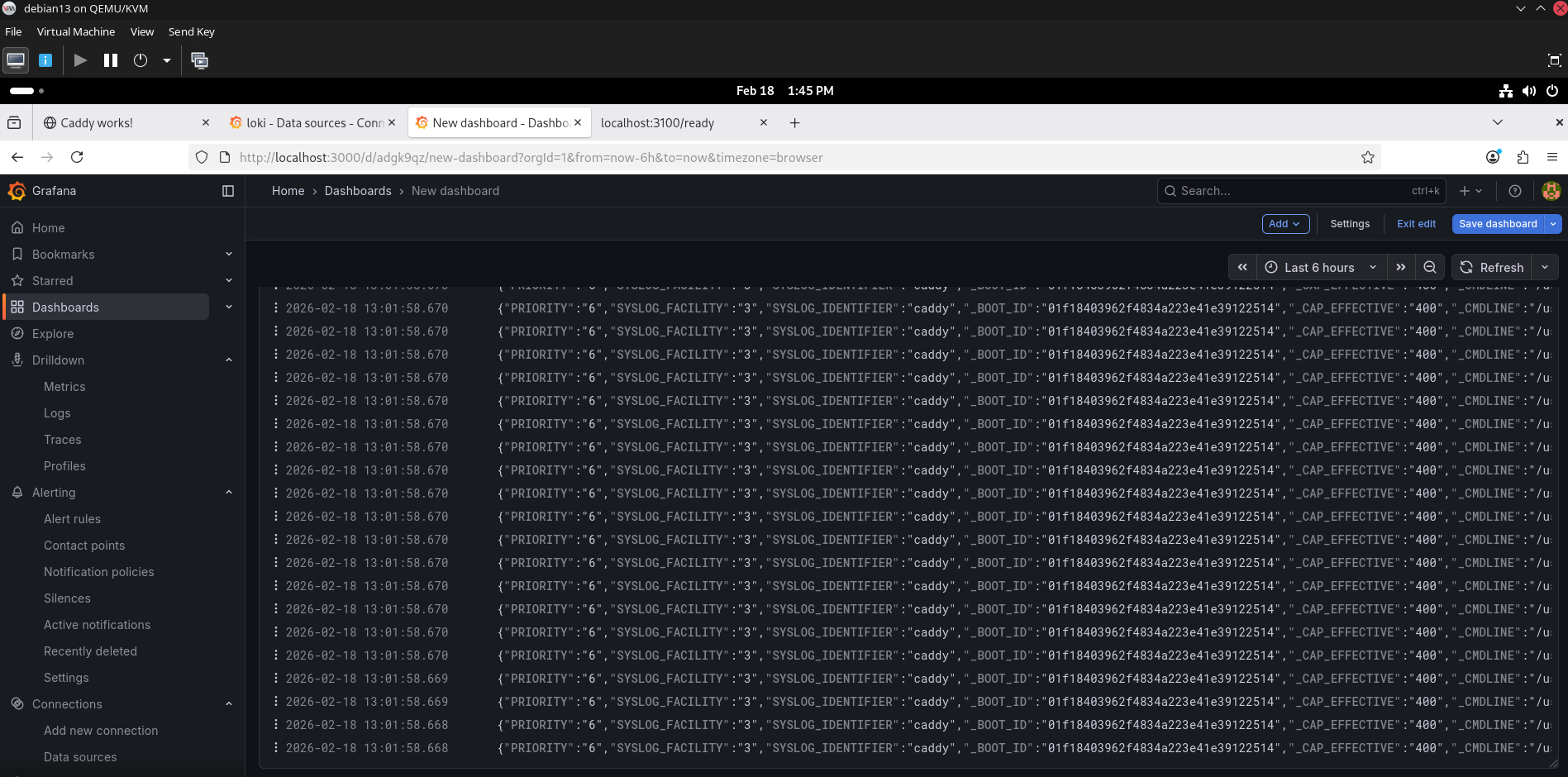Click the zoom out time range icon
Screen dimensions: 1568x777
[1429, 267]
